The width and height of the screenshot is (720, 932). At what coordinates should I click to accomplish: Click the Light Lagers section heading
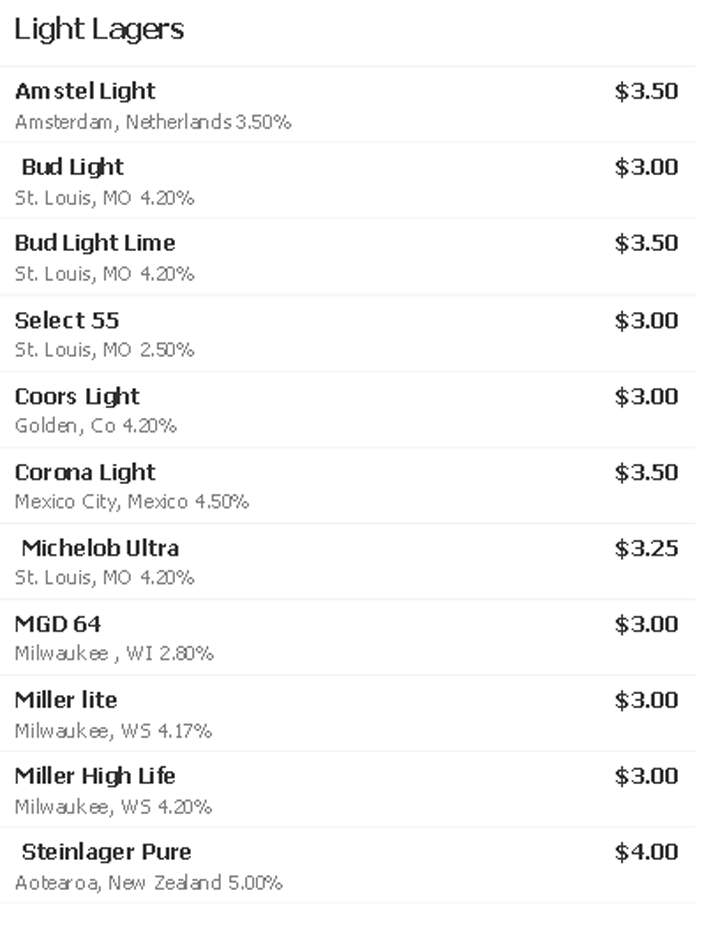click(x=99, y=30)
